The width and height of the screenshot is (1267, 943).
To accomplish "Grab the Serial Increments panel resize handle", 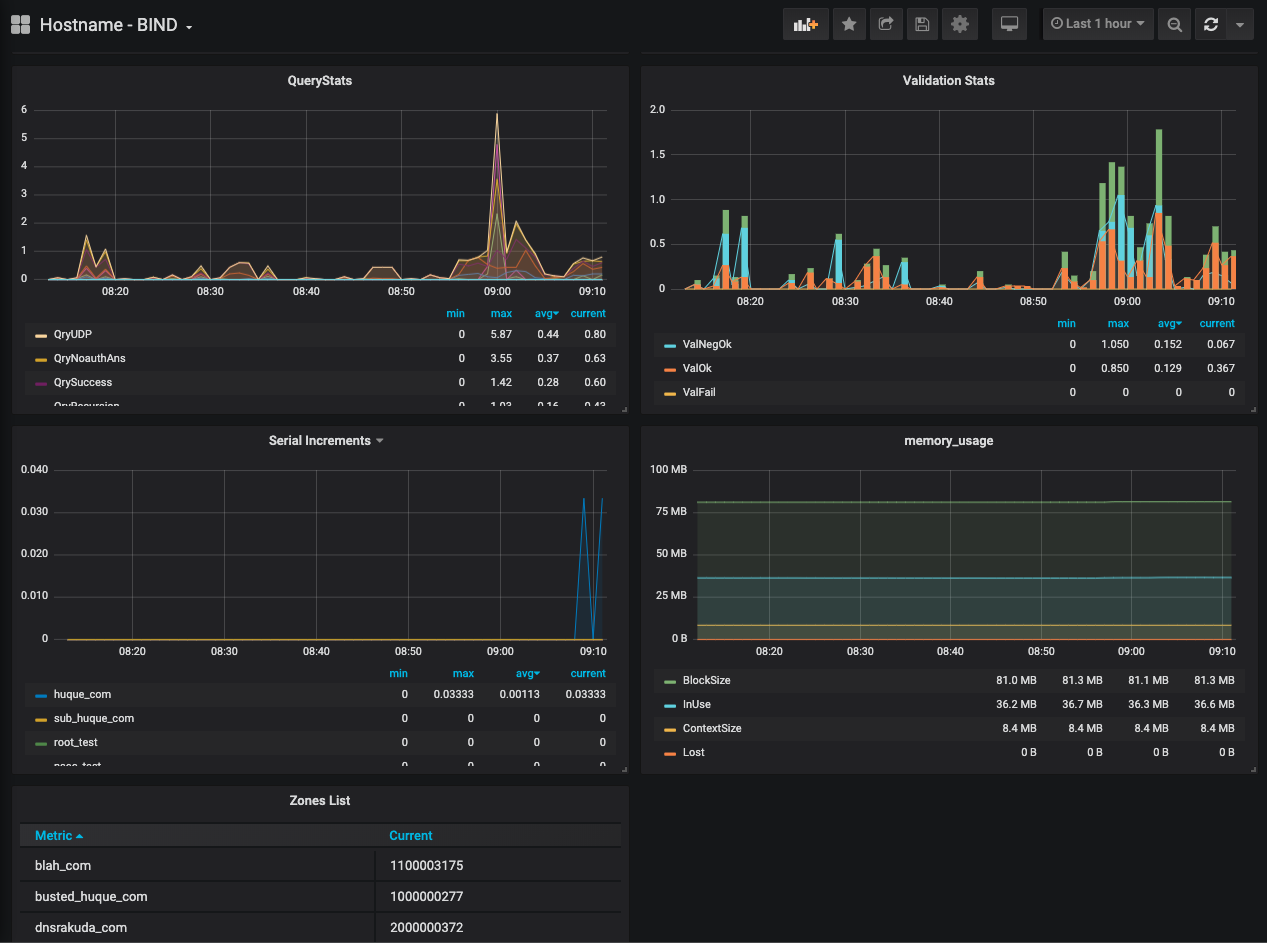I will pos(623,769).
